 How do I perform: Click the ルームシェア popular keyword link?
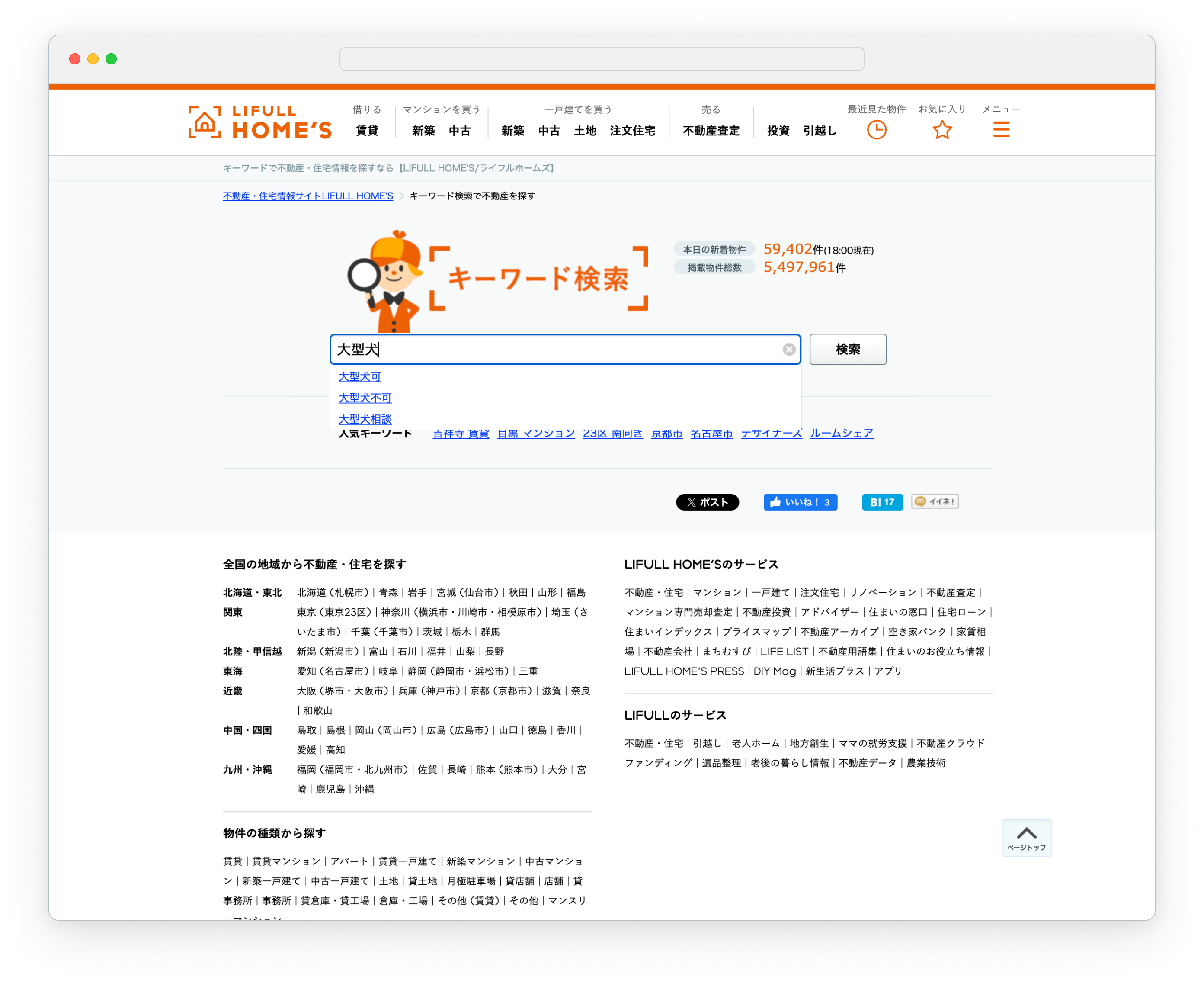point(841,434)
